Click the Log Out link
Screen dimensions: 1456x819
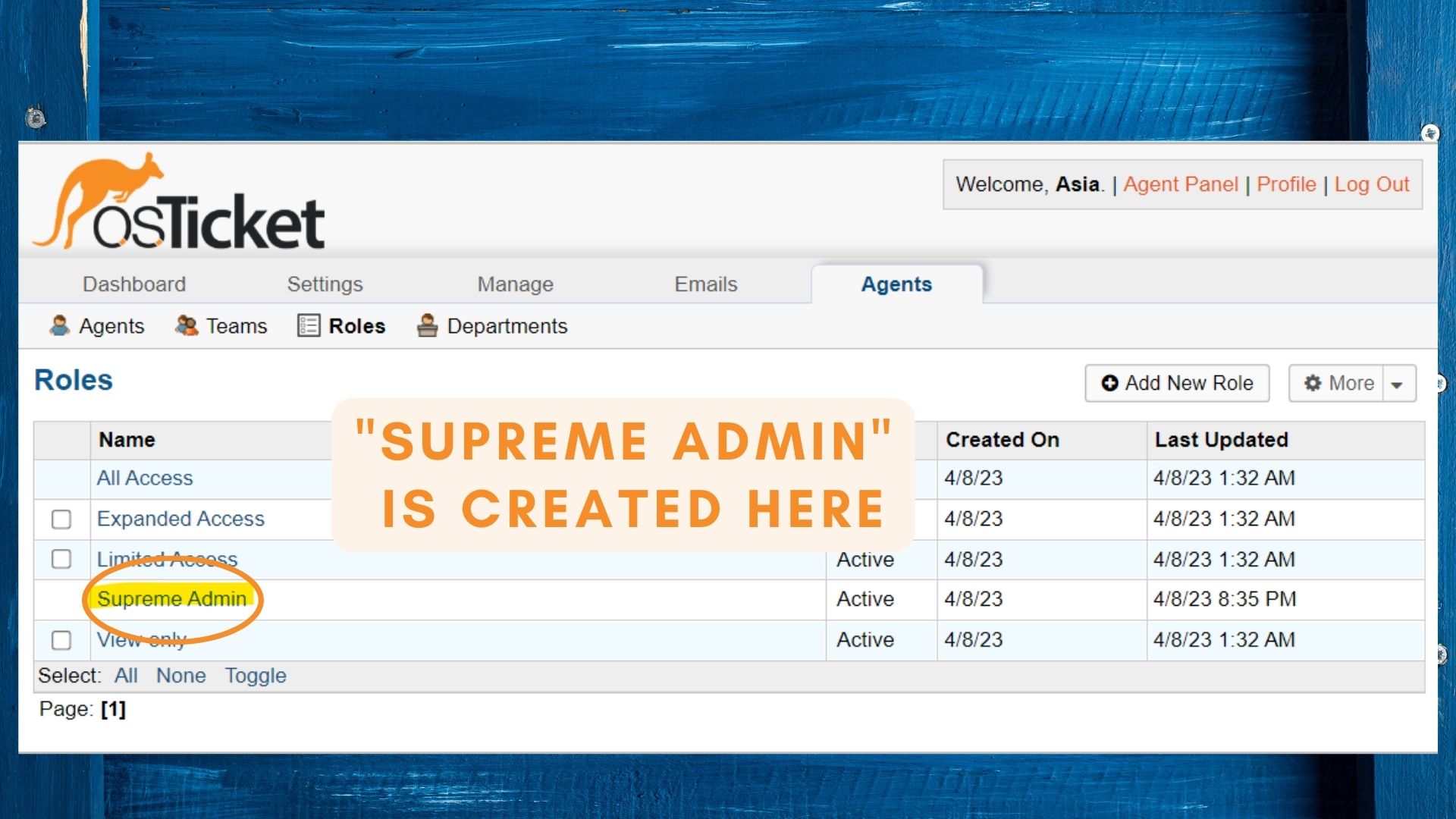pyautogui.click(x=1371, y=184)
